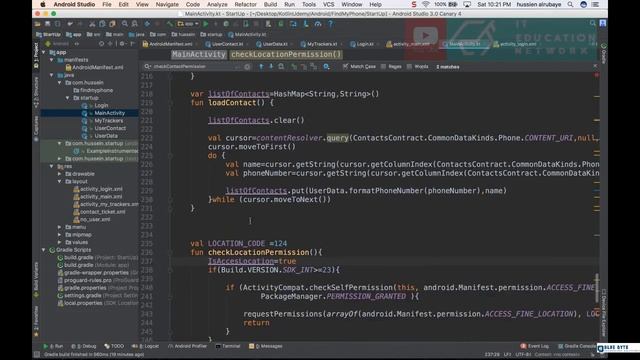Click checkLocationPermission() breadcrumb

click(286, 54)
